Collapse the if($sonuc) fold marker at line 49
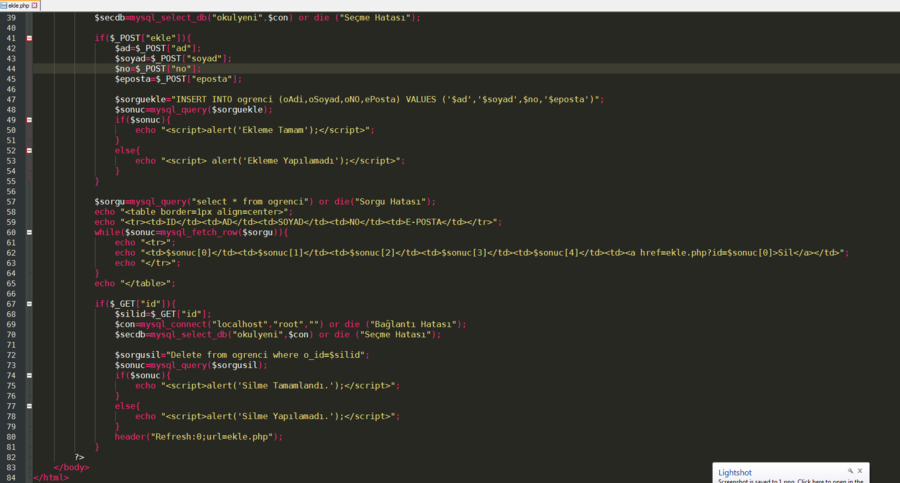Viewport: 900px width, 483px height. tap(29, 120)
